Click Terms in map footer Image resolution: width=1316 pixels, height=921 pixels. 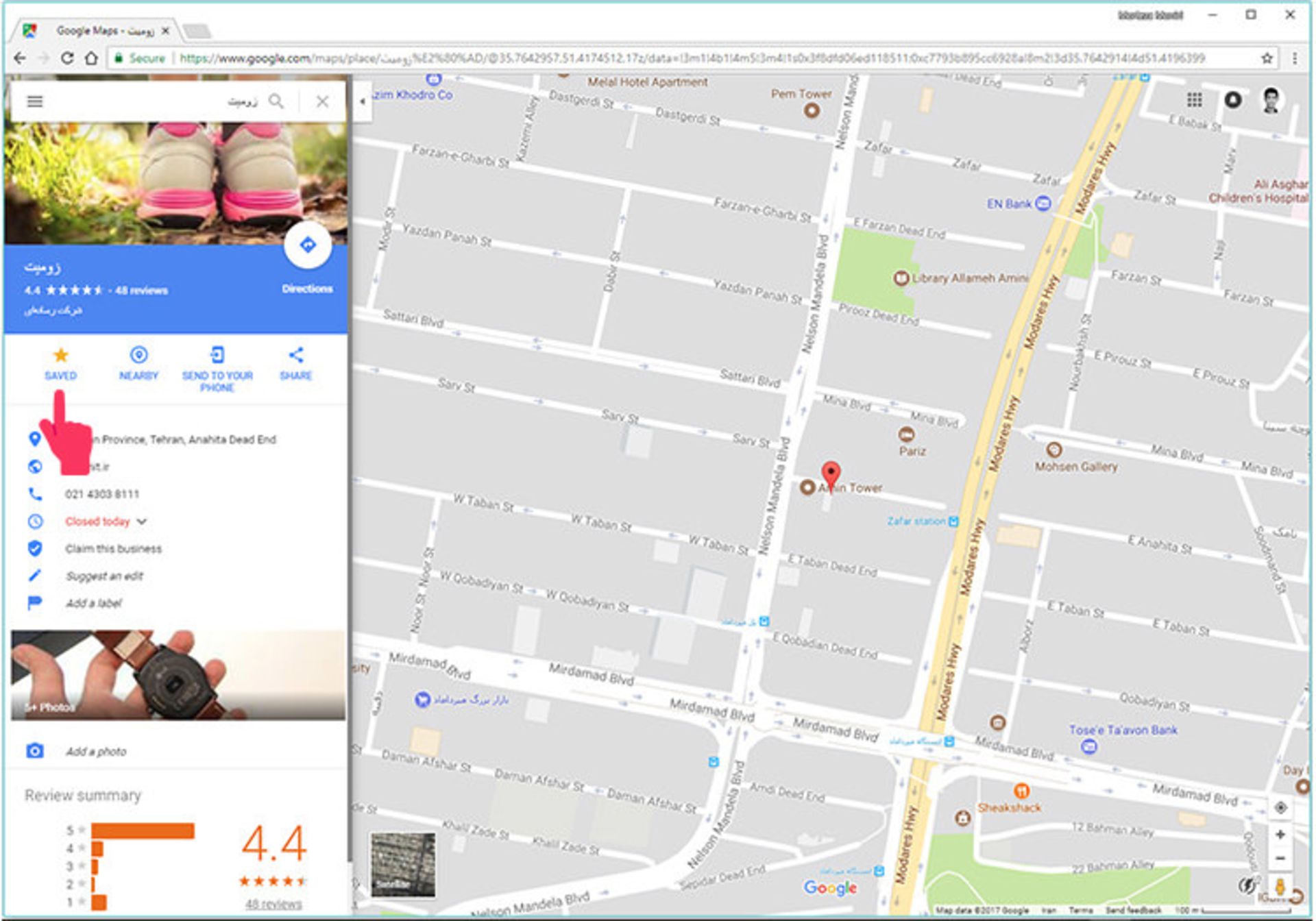point(1080,911)
